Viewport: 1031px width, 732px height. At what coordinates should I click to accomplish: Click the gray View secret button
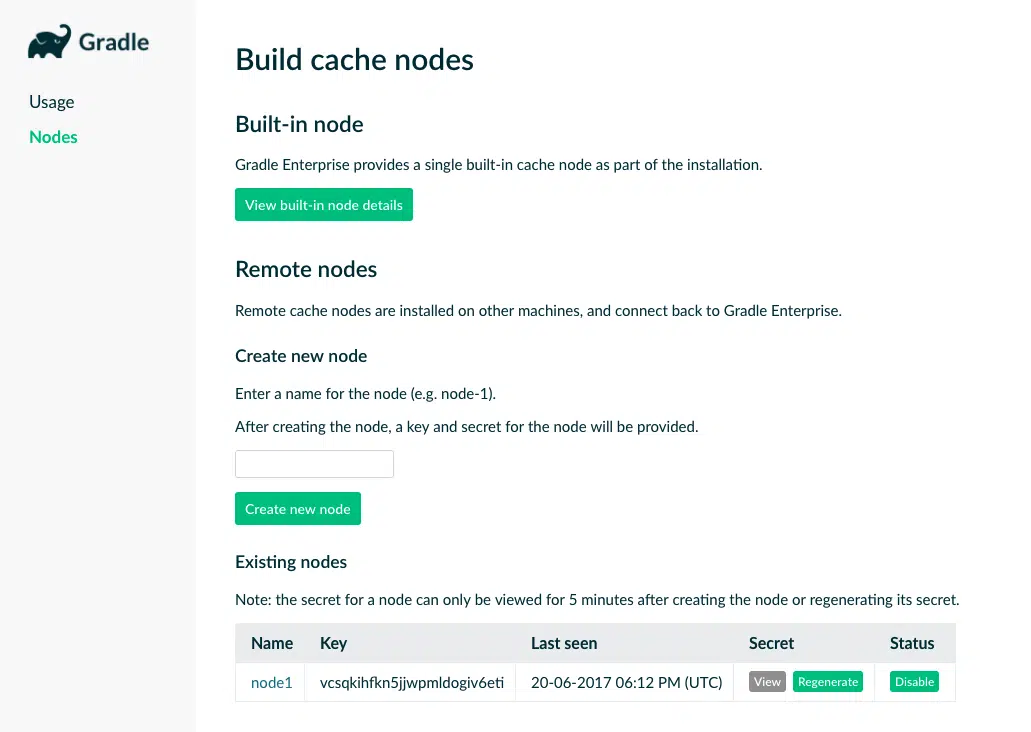(x=767, y=681)
